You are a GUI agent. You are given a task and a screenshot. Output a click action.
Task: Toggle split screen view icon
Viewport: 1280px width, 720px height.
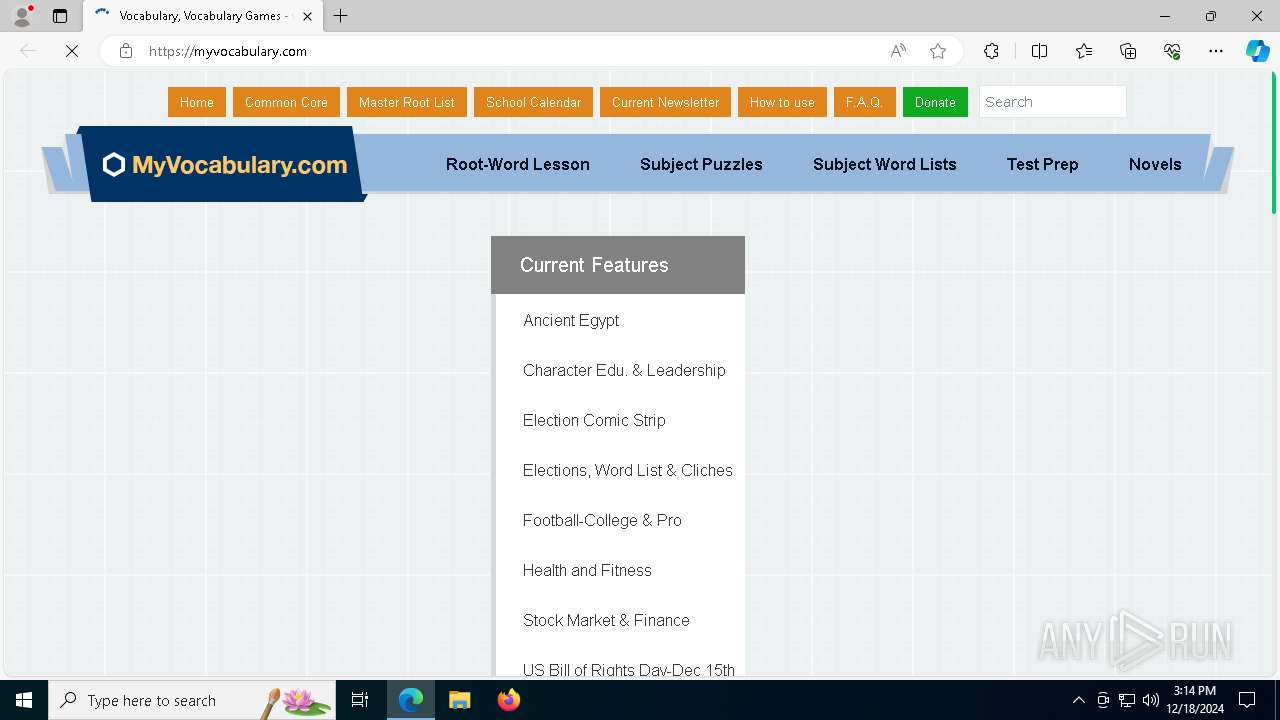coord(1039,51)
